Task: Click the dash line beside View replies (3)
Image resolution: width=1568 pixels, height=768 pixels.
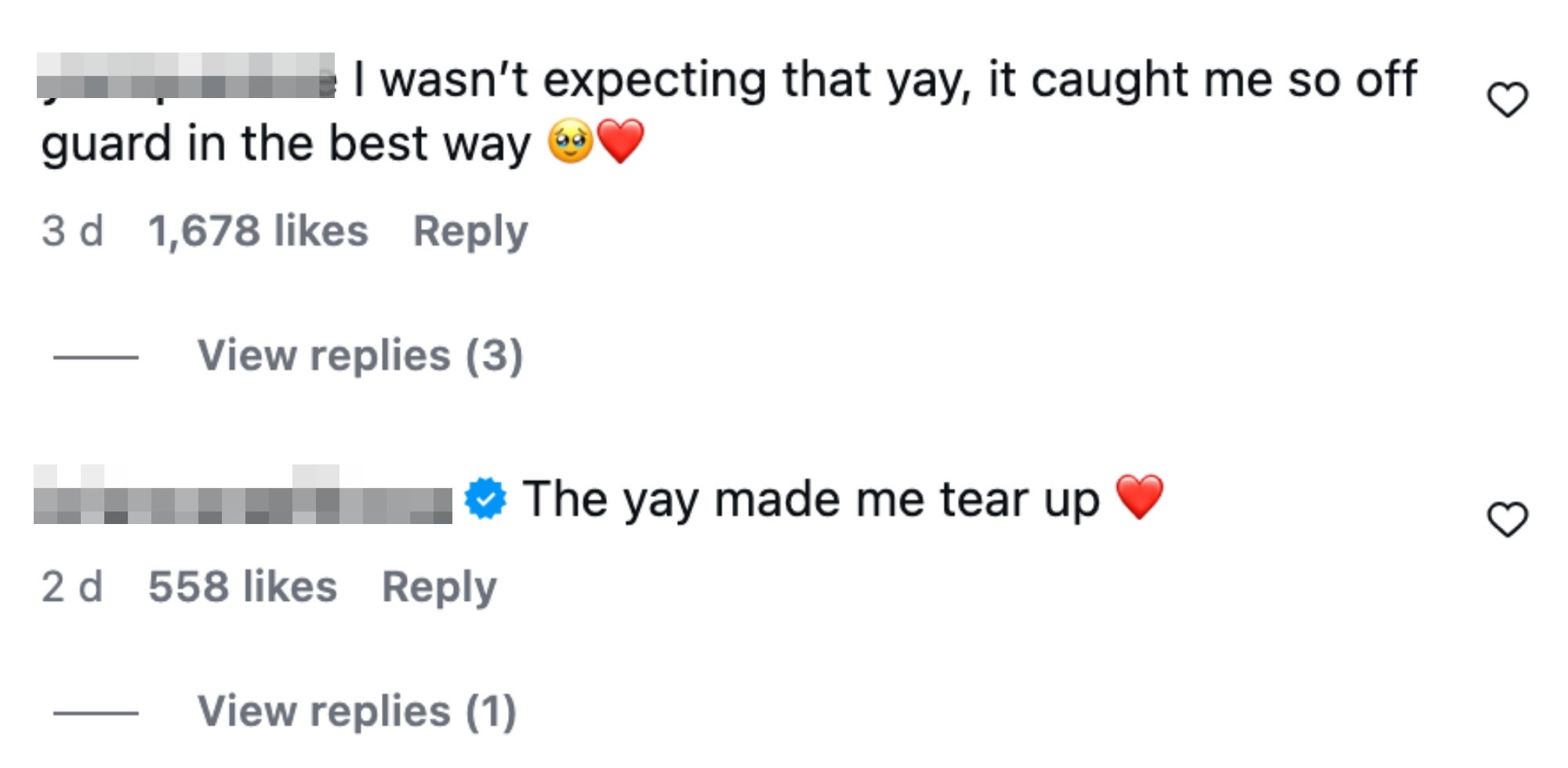Action: (96, 357)
